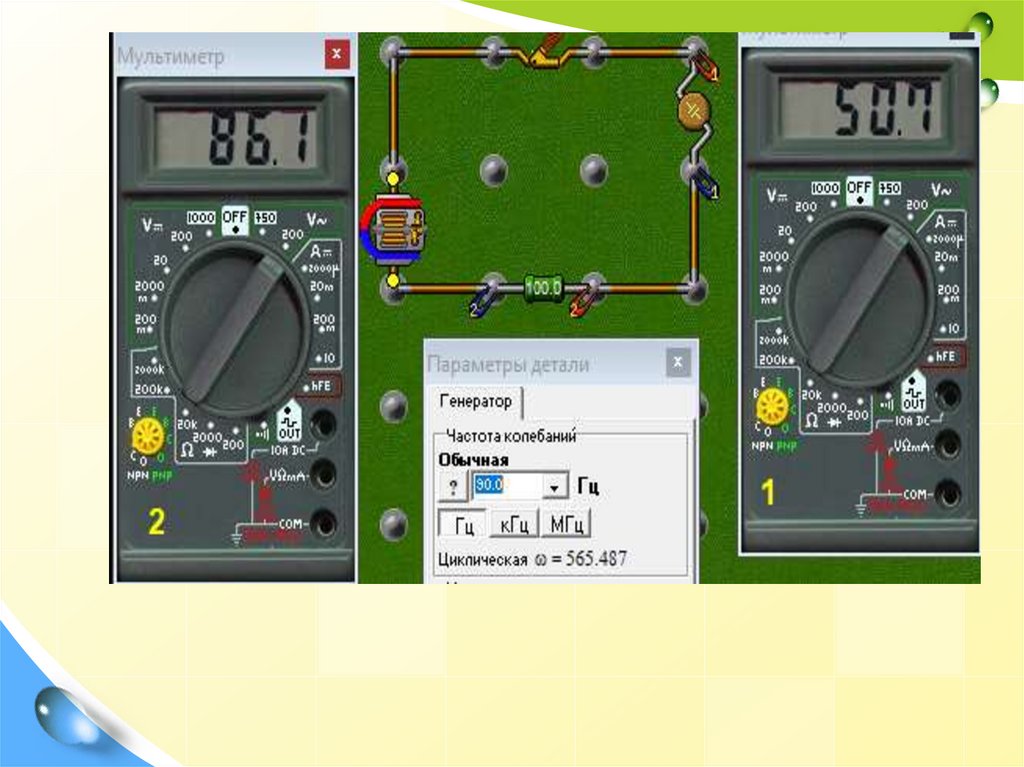The image size is (1024, 767).
Task: Click the rotary selector knob of multimeter 2
Action: (x=234, y=329)
